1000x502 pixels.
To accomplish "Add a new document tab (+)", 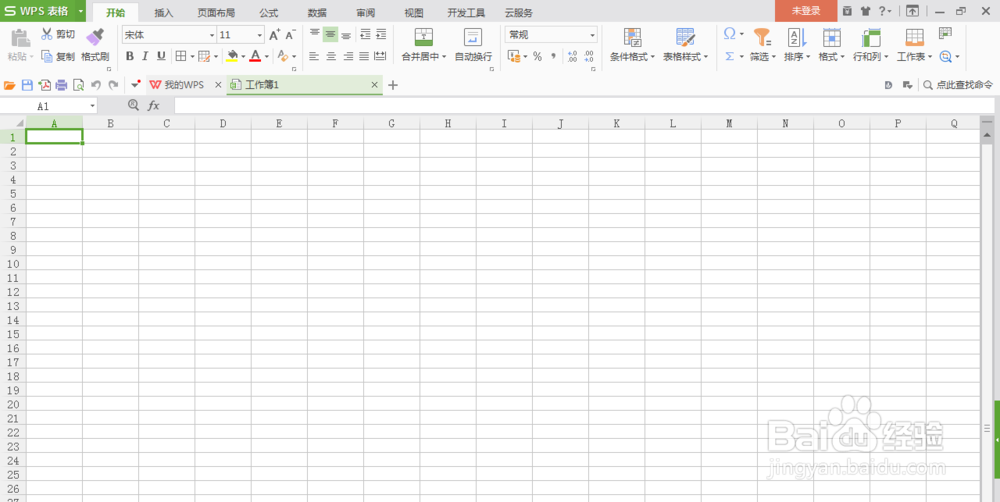I will [393, 85].
